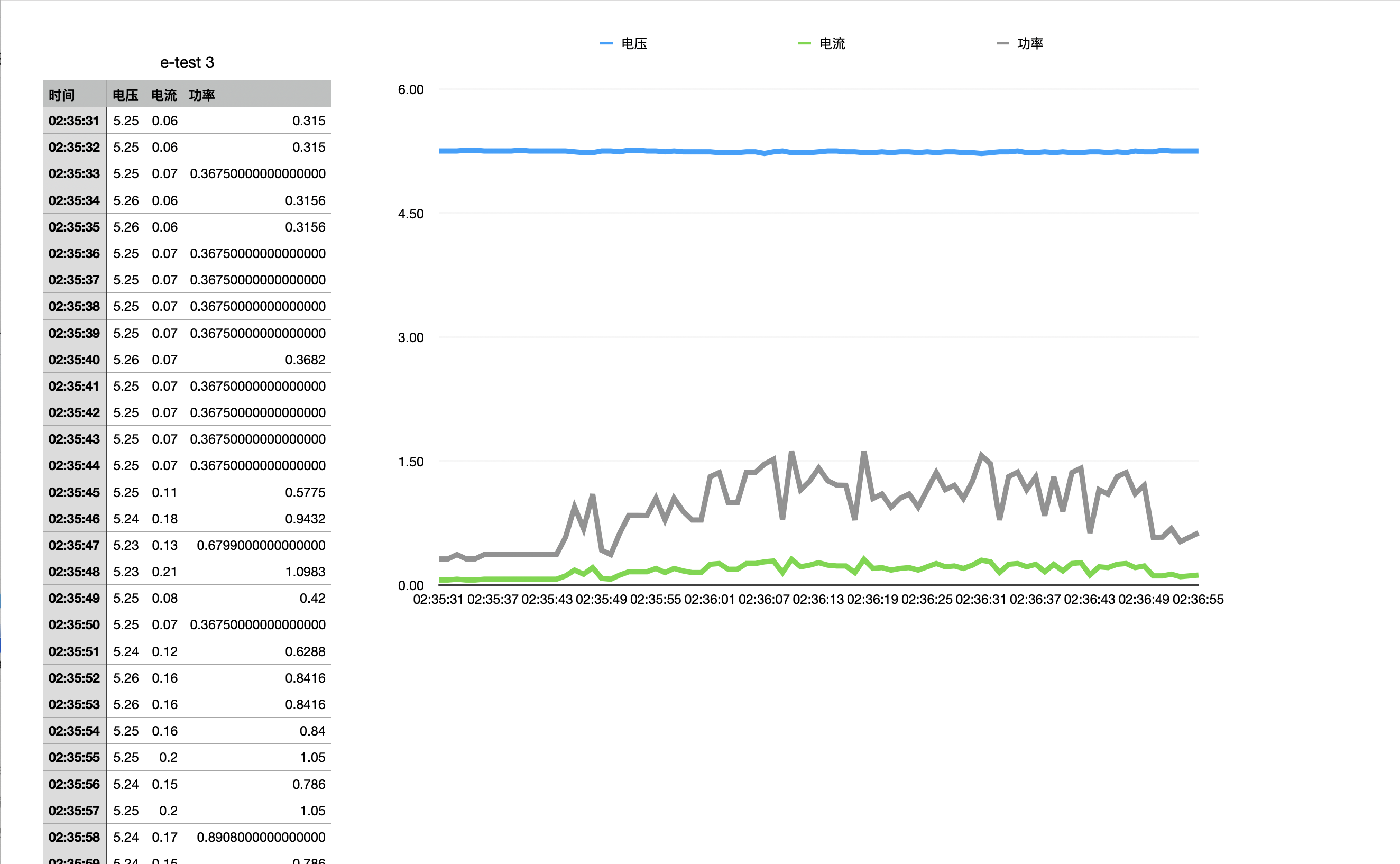
Task: Click power cell 0.5775
Action: tap(257, 492)
